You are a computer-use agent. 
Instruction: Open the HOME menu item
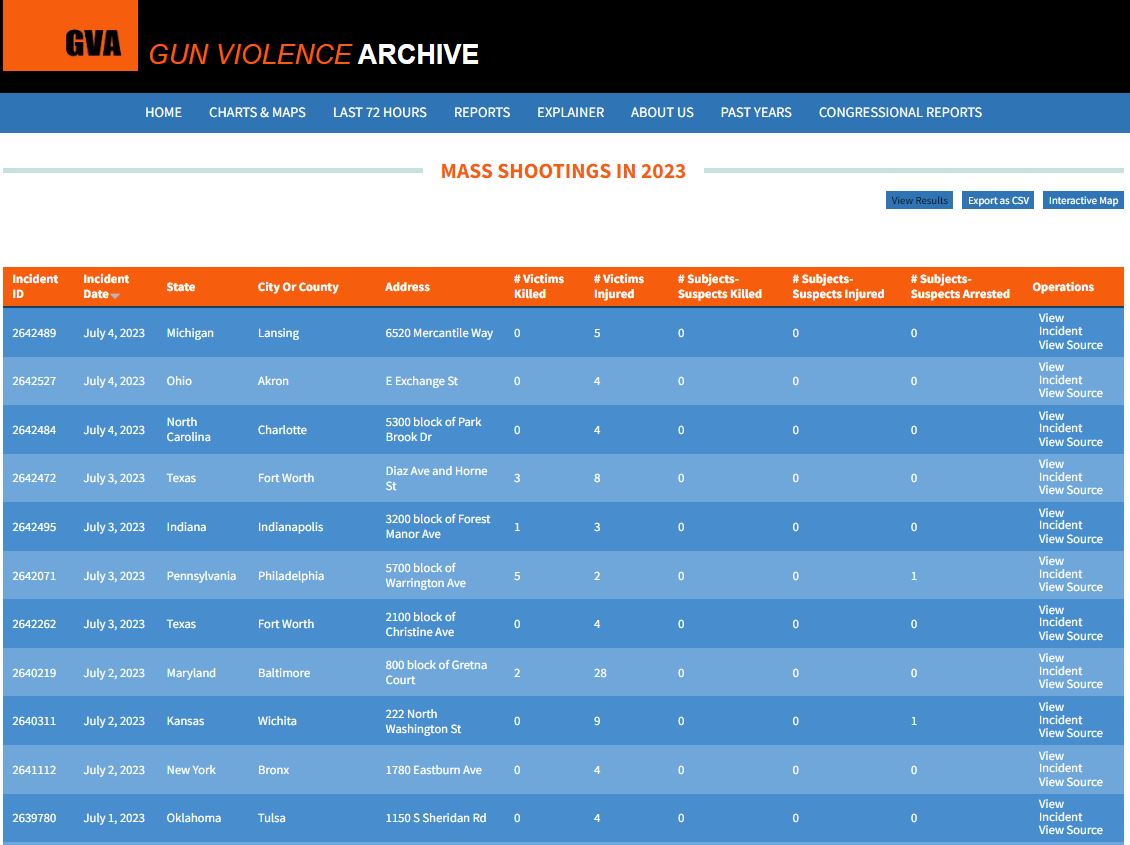point(164,112)
